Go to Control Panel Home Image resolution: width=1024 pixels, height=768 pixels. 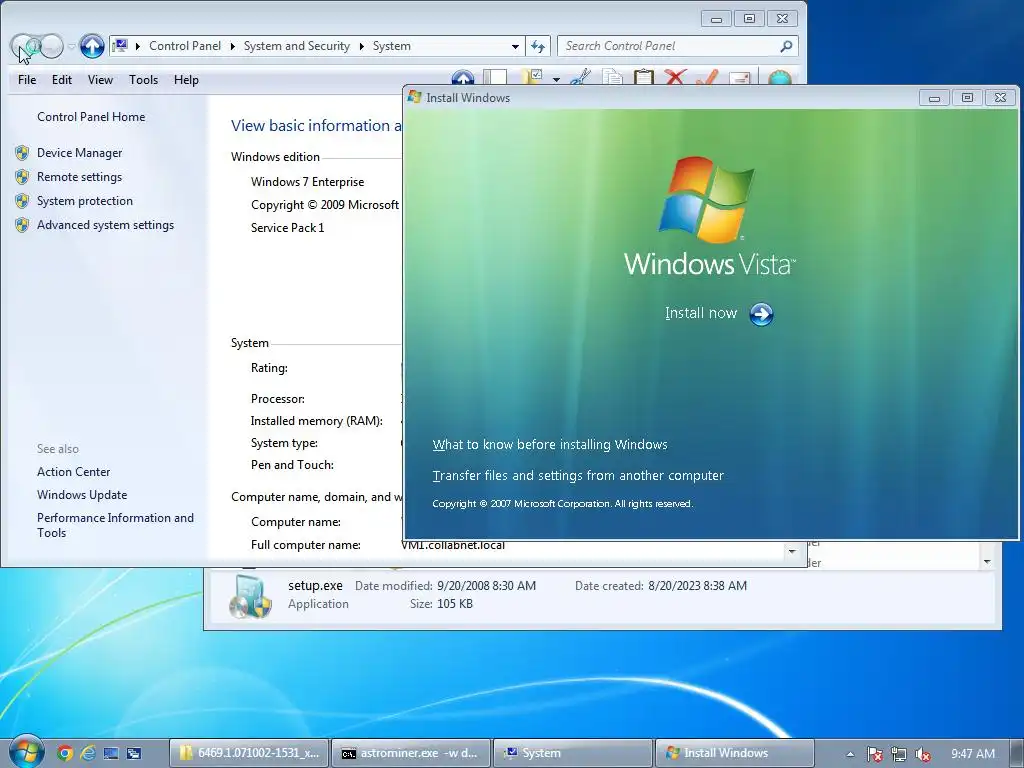click(x=91, y=117)
